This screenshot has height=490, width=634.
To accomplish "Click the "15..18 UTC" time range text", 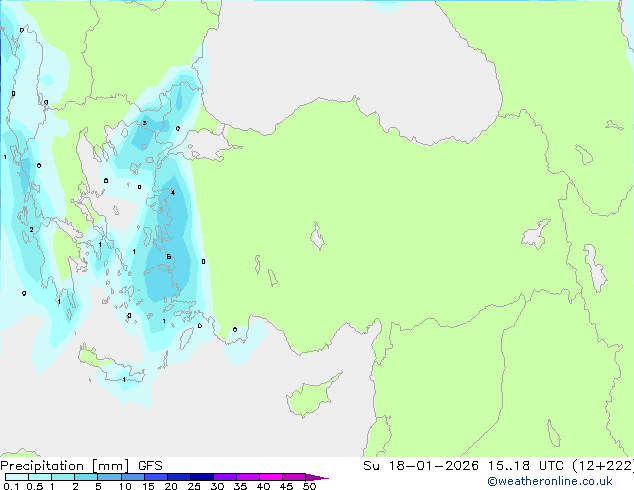I will 526,466.
